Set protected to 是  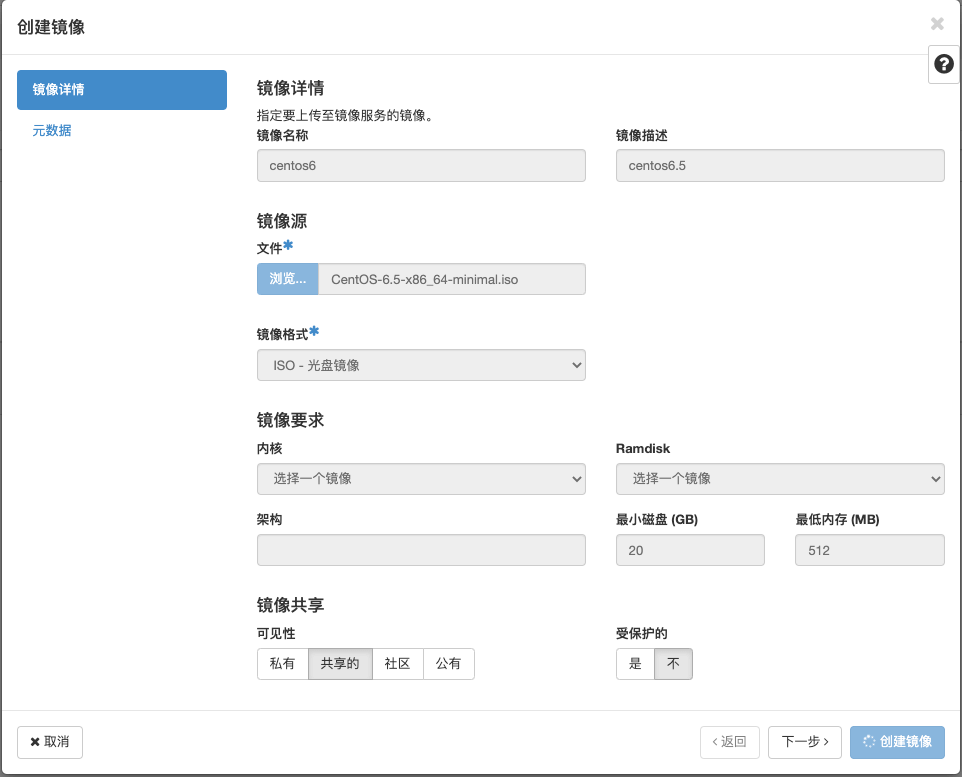click(635, 663)
